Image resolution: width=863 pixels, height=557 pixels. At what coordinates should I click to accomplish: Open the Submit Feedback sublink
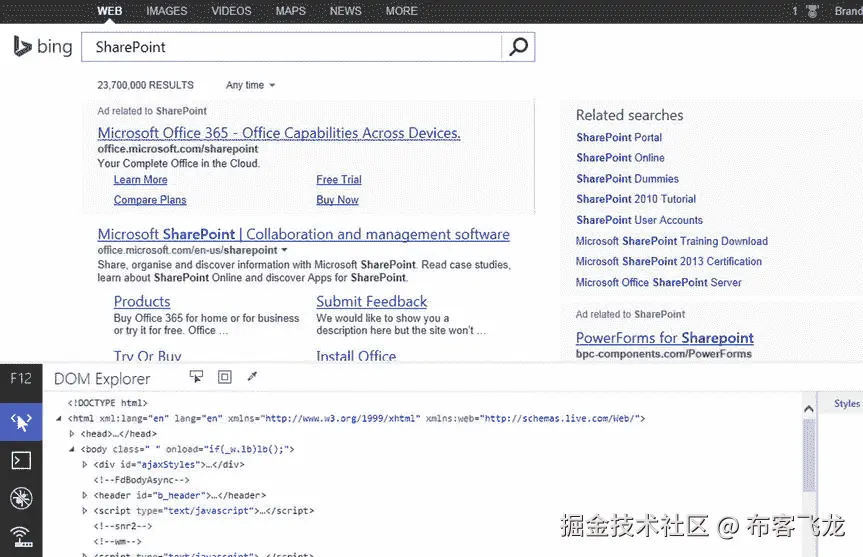(372, 302)
